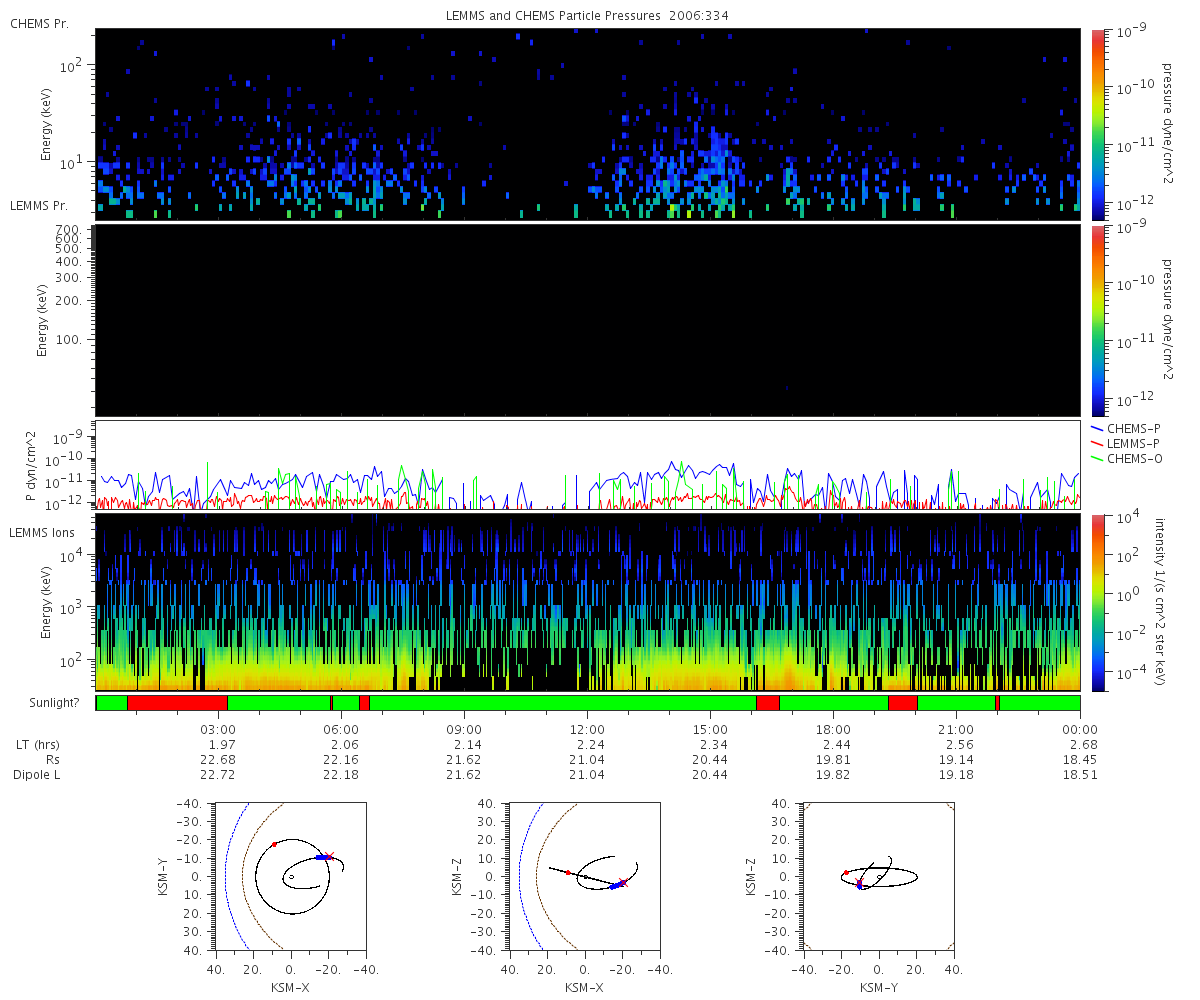The width and height of the screenshot is (1200, 1000).
Task: Click the 12:00 time axis label
Action: (x=587, y=729)
